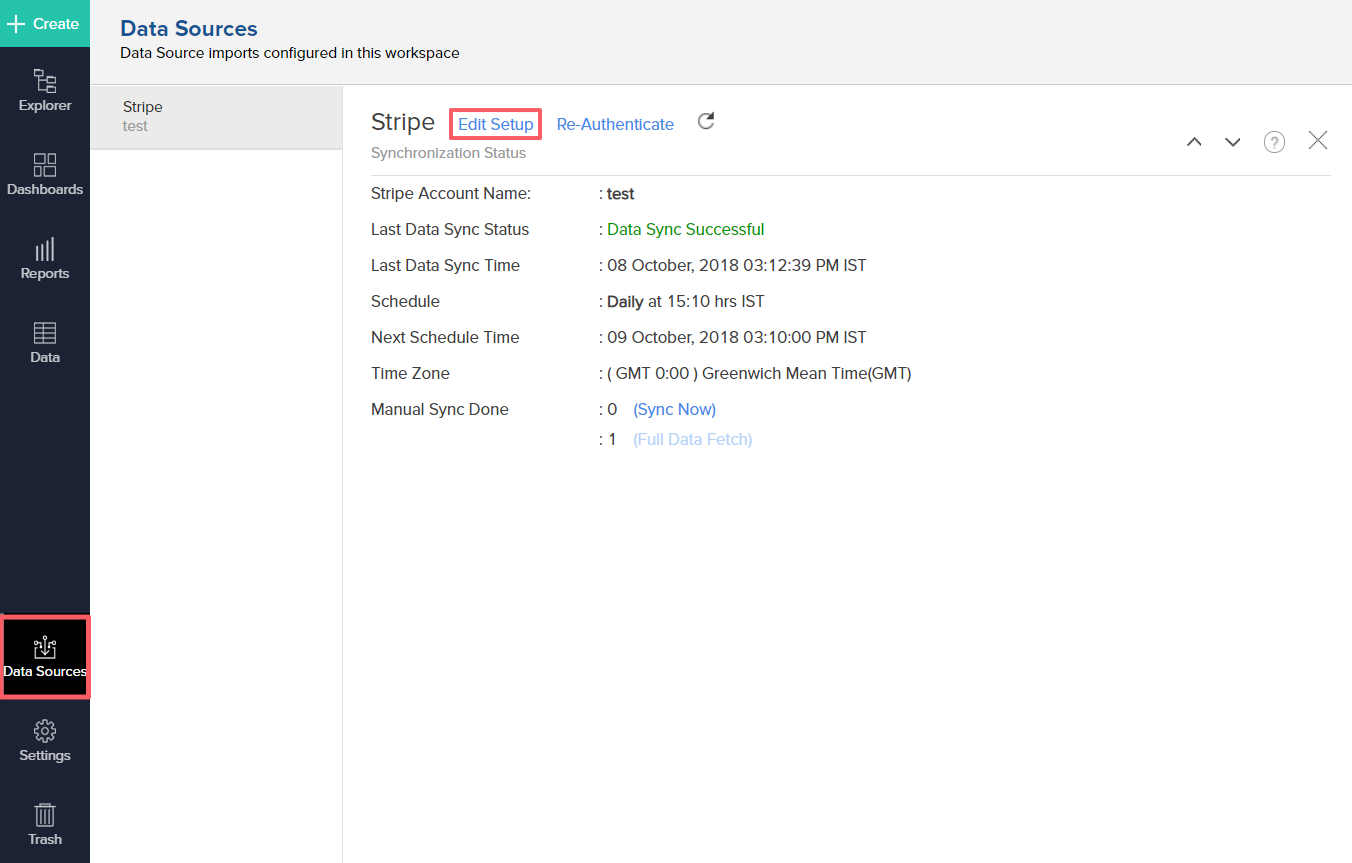Open the Data table sidebar icon
This screenshot has width=1352, height=863.
click(x=45, y=341)
